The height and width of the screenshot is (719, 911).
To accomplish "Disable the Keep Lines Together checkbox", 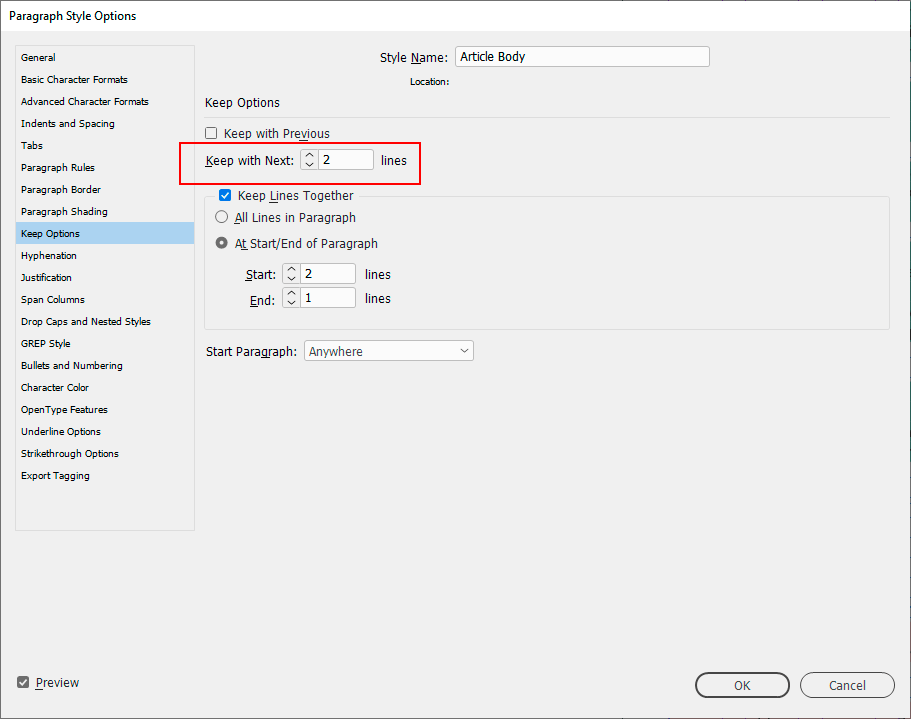I will point(224,195).
